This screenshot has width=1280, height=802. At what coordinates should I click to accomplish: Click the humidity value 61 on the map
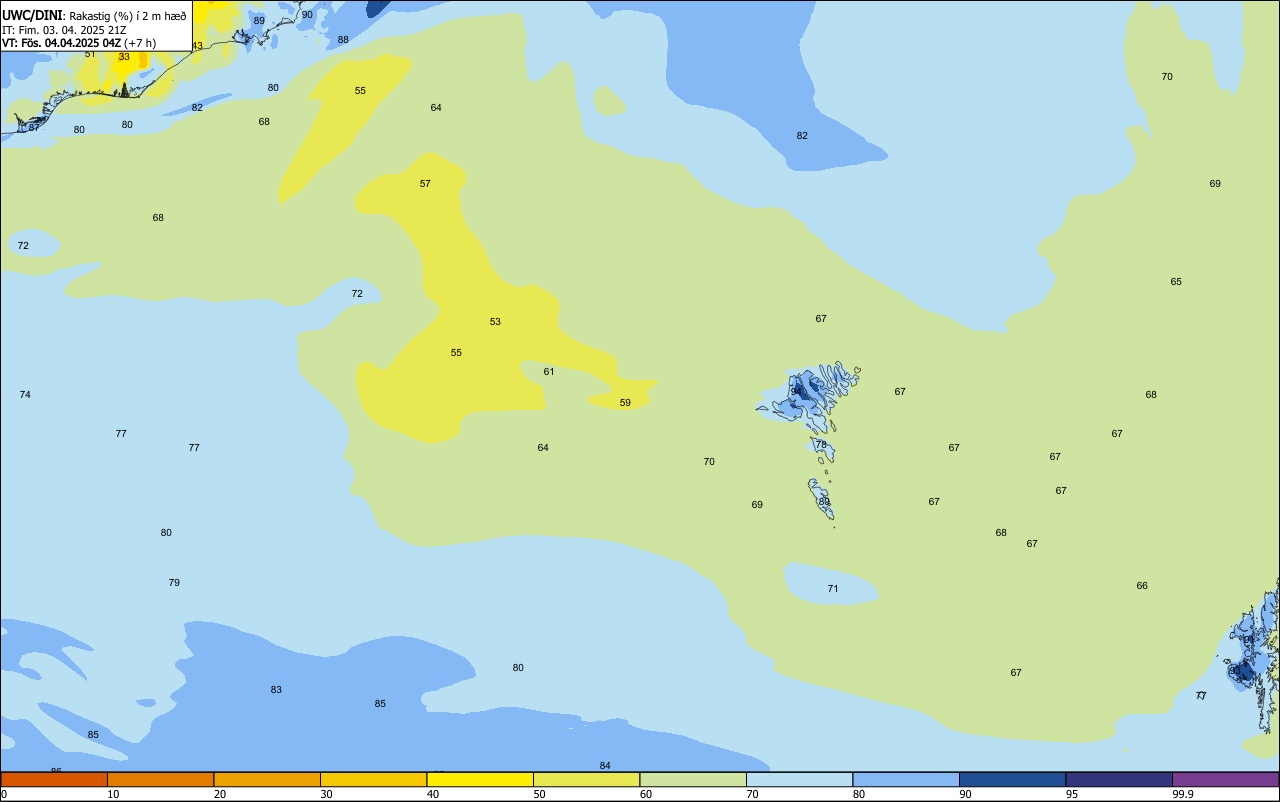[549, 372]
